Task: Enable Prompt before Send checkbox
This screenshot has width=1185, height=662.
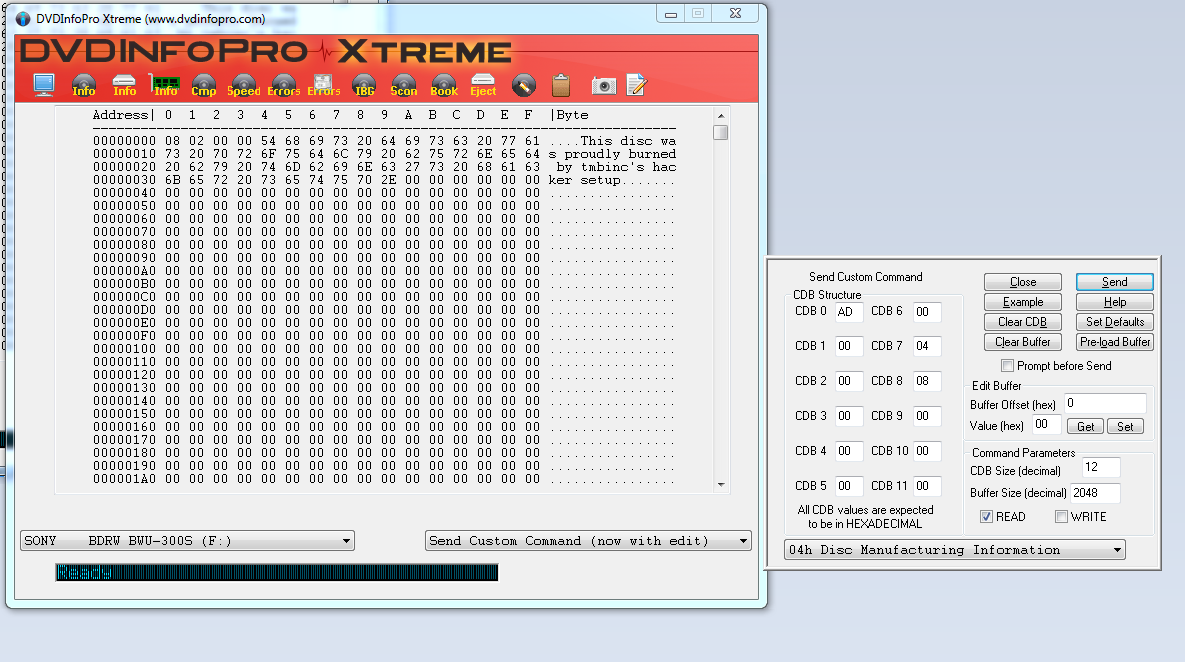Action: (x=1008, y=366)
